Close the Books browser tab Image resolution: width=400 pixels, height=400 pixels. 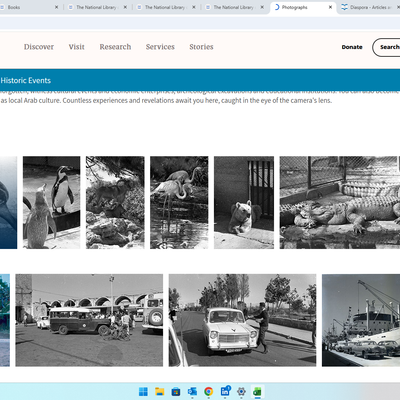click(56, 7)
